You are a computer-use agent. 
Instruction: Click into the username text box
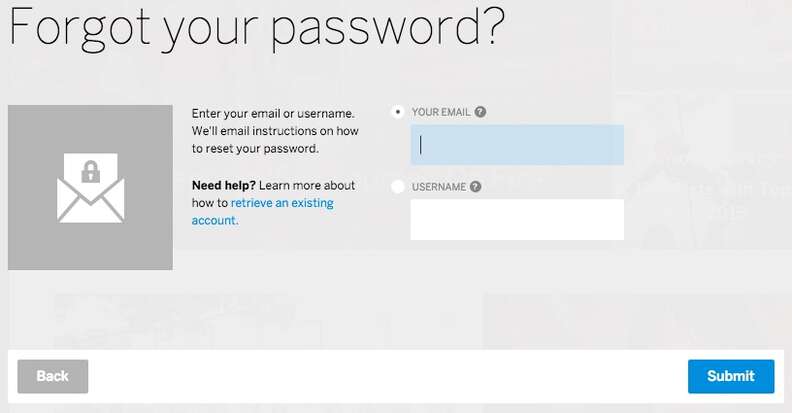517,219
